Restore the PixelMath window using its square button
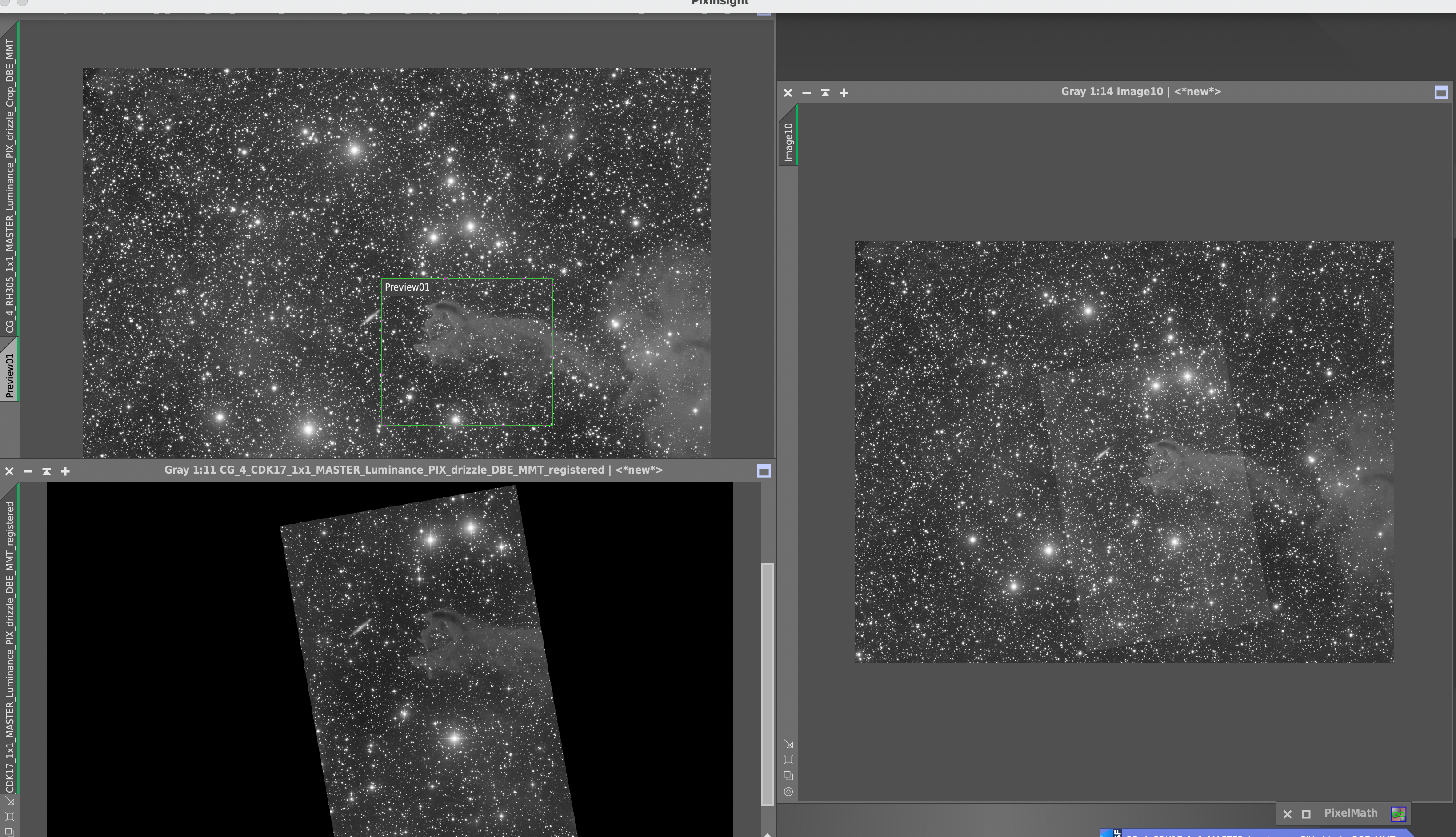The image size is (1456, 837). coord(1306,814)
